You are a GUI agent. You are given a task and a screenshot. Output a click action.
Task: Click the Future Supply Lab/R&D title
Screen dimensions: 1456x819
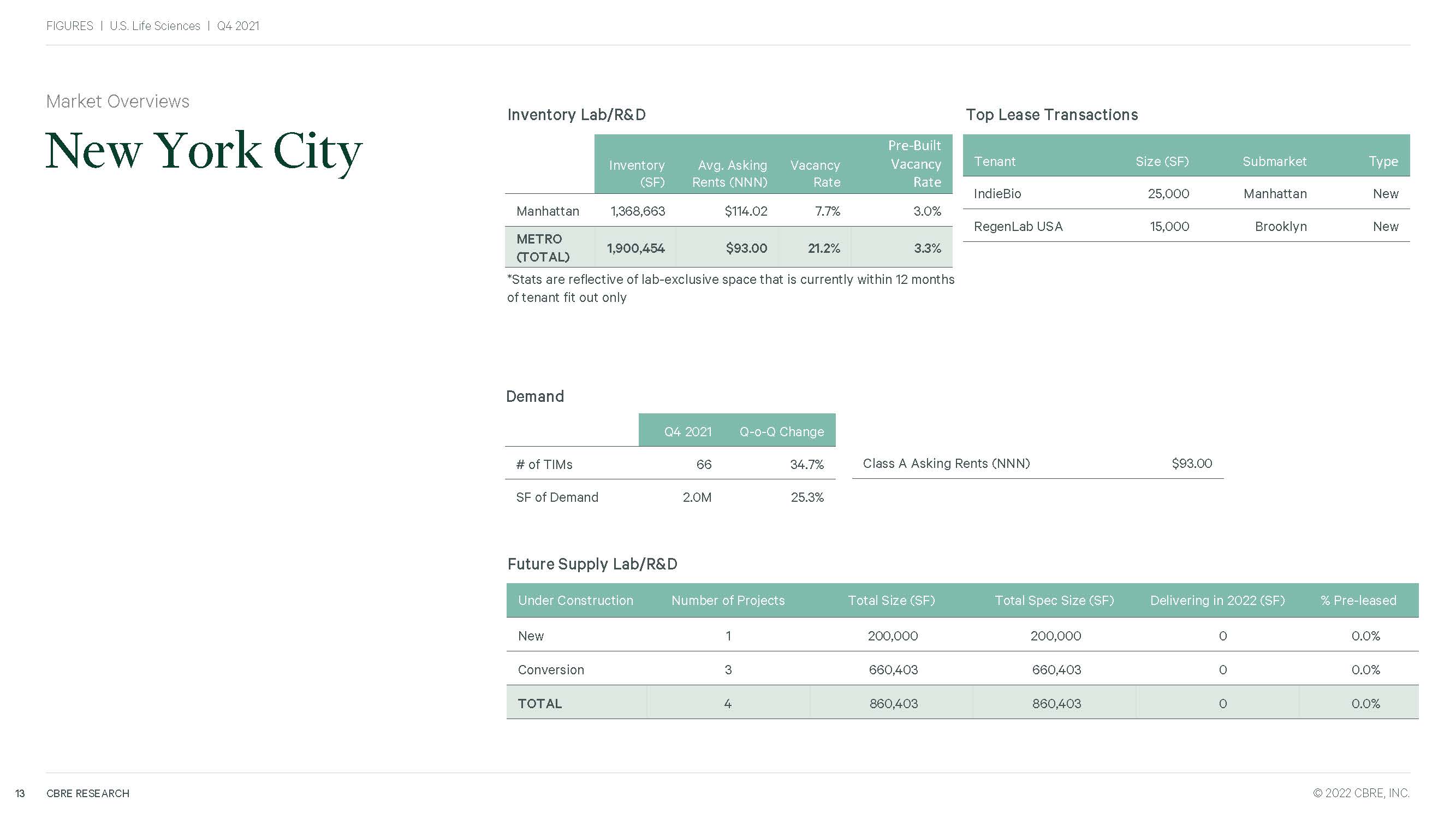[x=592, y=563]
